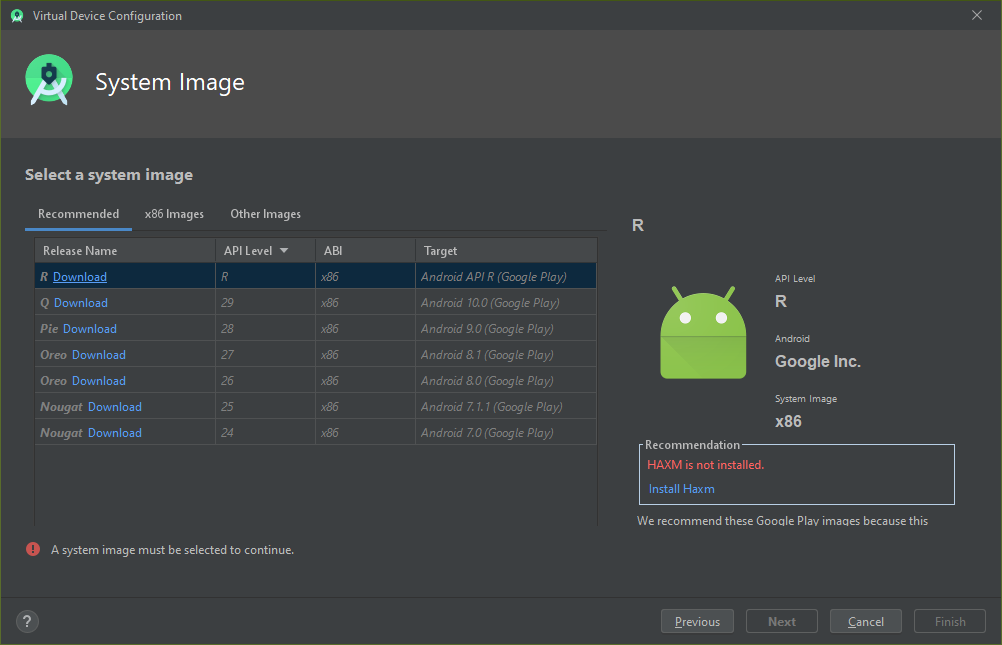Close the Virtual Device Configuration window
Image resolution: width=1002 pixels, height=645 pixels.
click(x=977, y=15)
